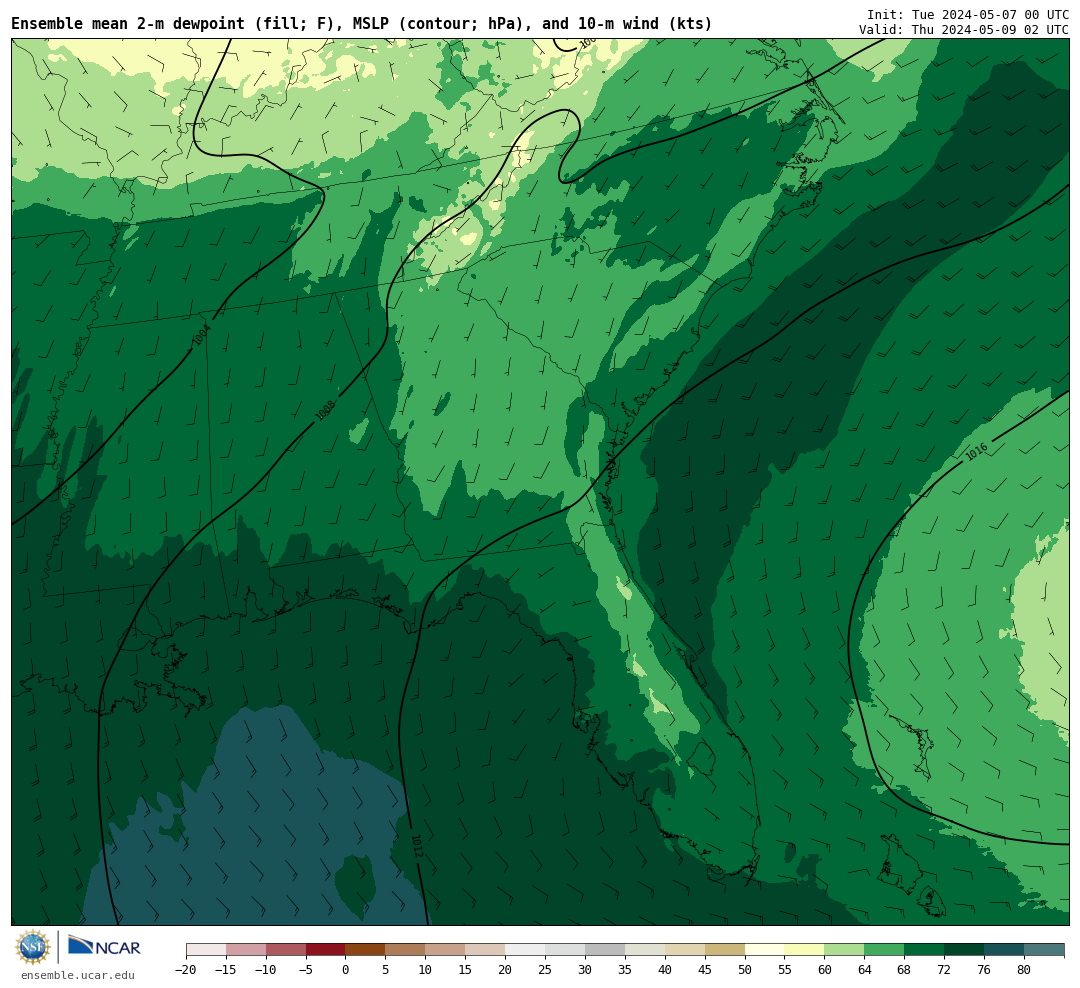Click the 1008 contour label
Image resolution: width=1080 pixels, height=988 pixels.
(324, 411)
